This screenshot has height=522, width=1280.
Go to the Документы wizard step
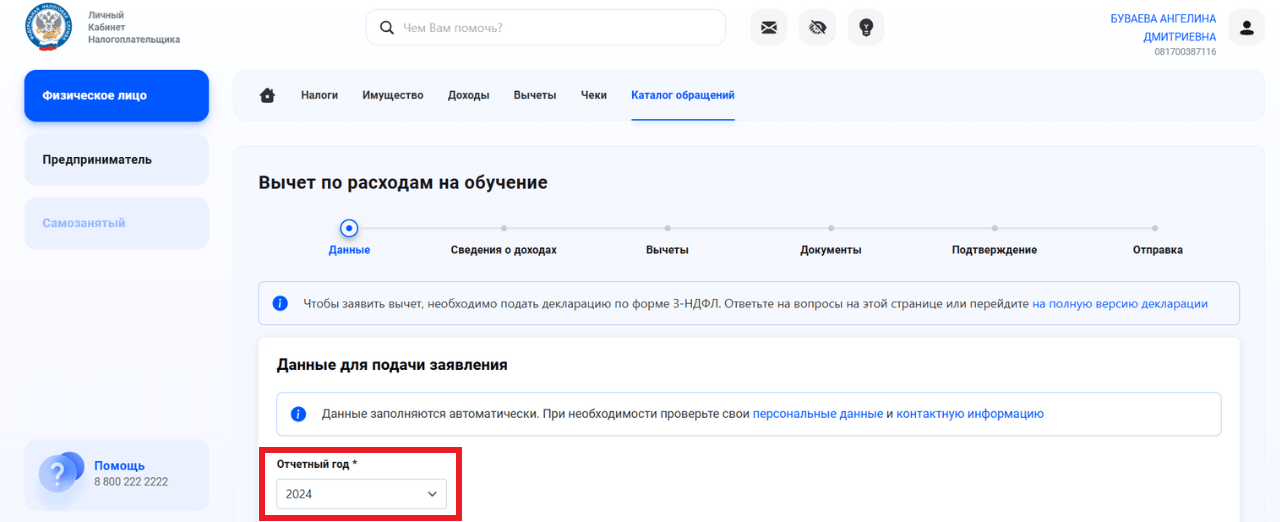(831, 250)
